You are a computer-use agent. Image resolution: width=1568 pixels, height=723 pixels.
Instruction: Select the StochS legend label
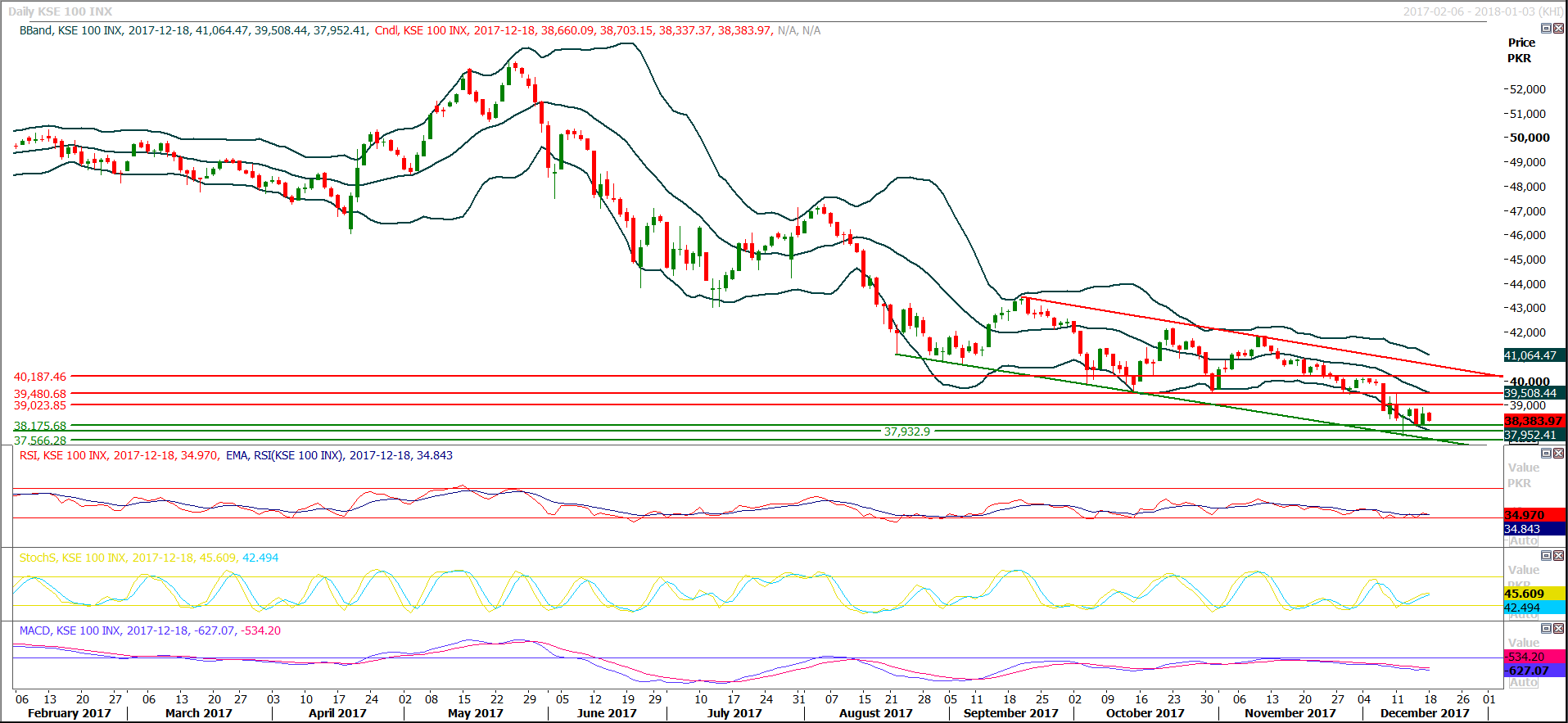click(x=38, y=558)
